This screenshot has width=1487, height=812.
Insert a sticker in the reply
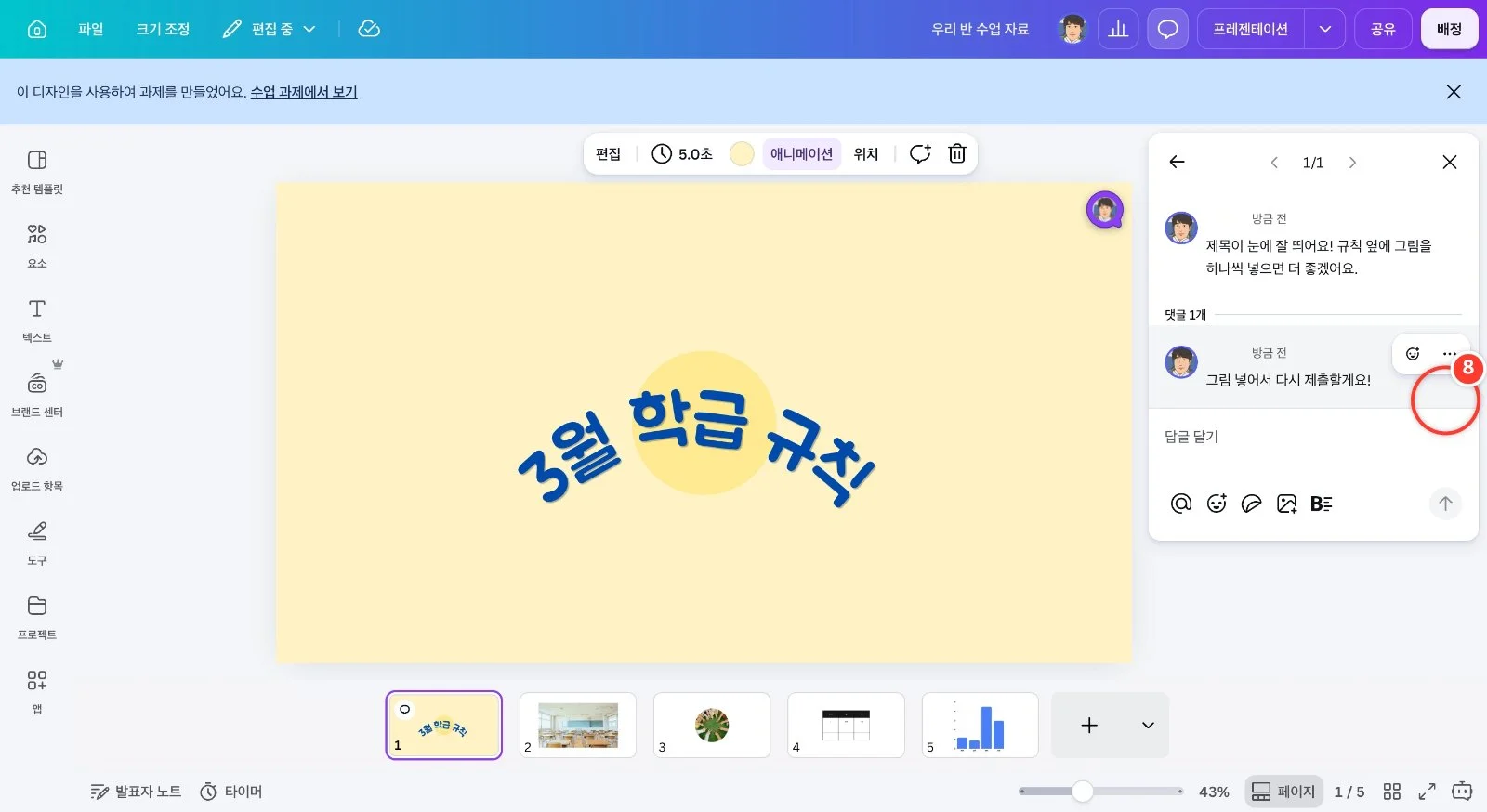[1252, 504]
